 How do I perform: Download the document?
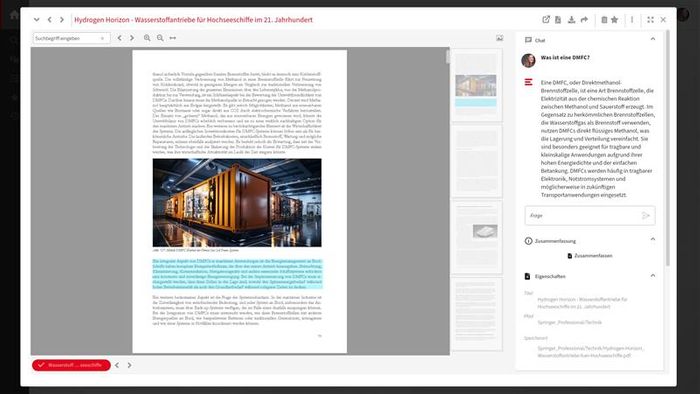tap(571, 20)
